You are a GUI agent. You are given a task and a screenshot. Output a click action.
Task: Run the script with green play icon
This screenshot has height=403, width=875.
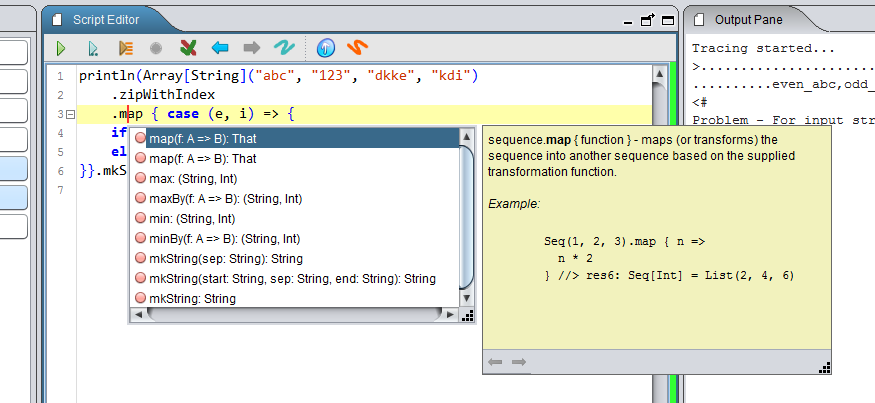coord(61,49)
